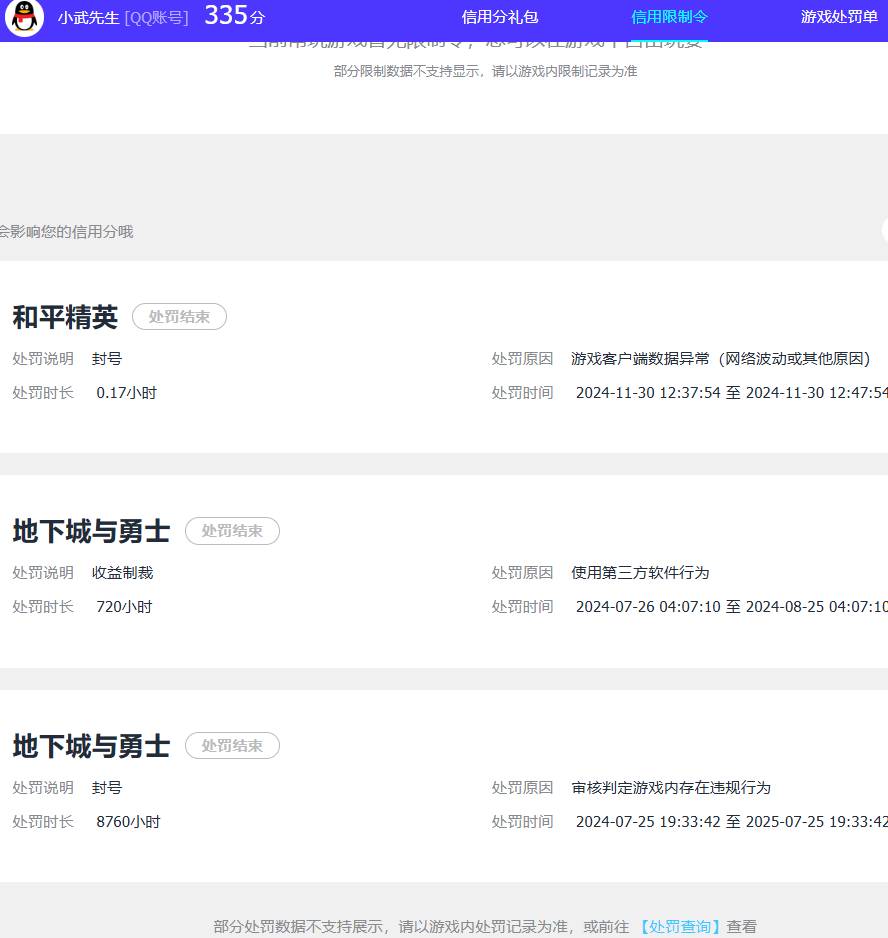This screenshot has height=938, width=888.
Task: Click the QQ penguin avatar icon
Action: pyautogui.click(x=24, y=18)
